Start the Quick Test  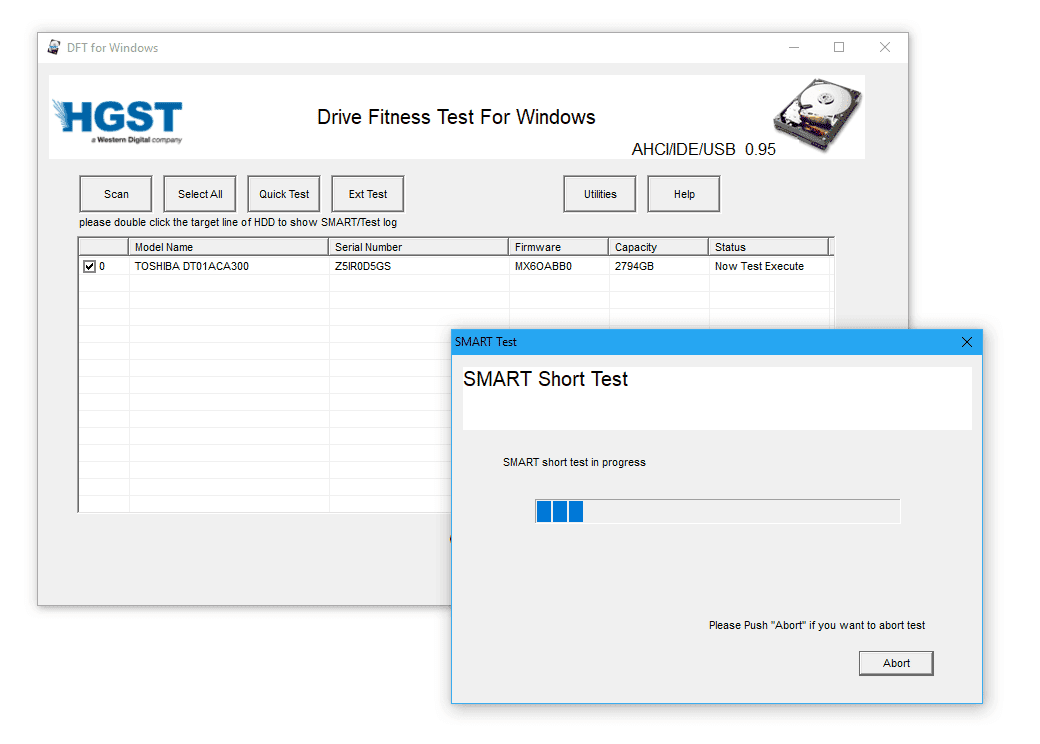(284, 194)
